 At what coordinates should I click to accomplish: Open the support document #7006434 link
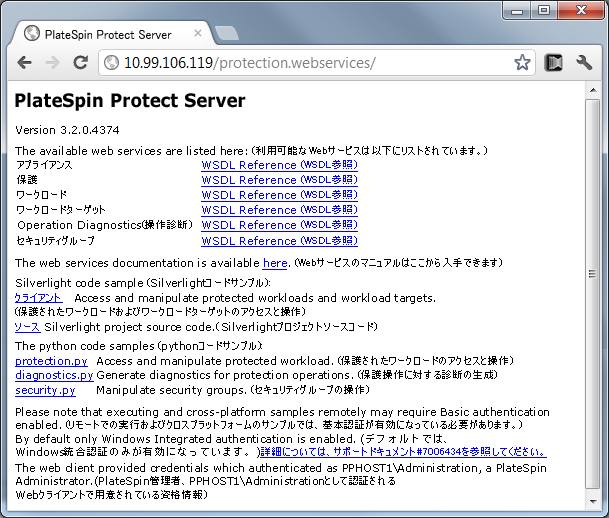(x=403, y=452)
